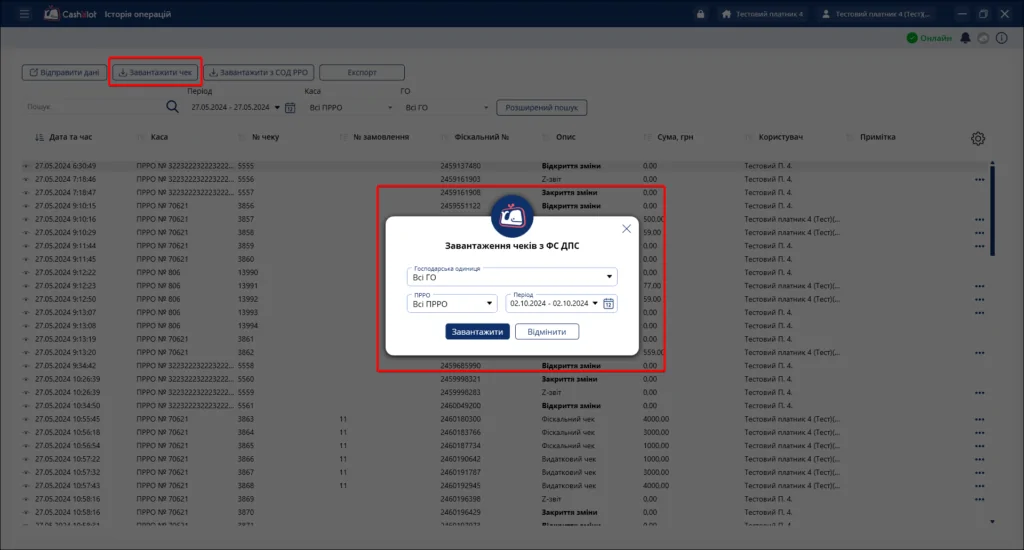1024x550 pixels.
Task: Open row actions for check 3868
Action: (x=980, y=486)
